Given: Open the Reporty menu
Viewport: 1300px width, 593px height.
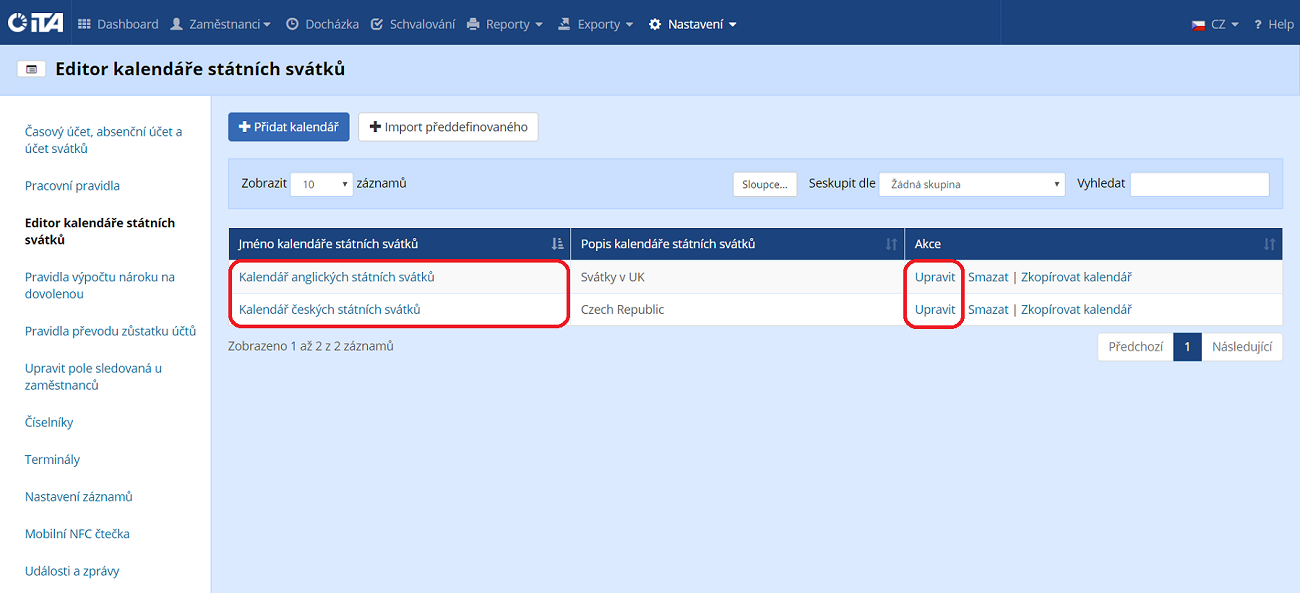Looking at the screenshot, I should coord(505,24).
